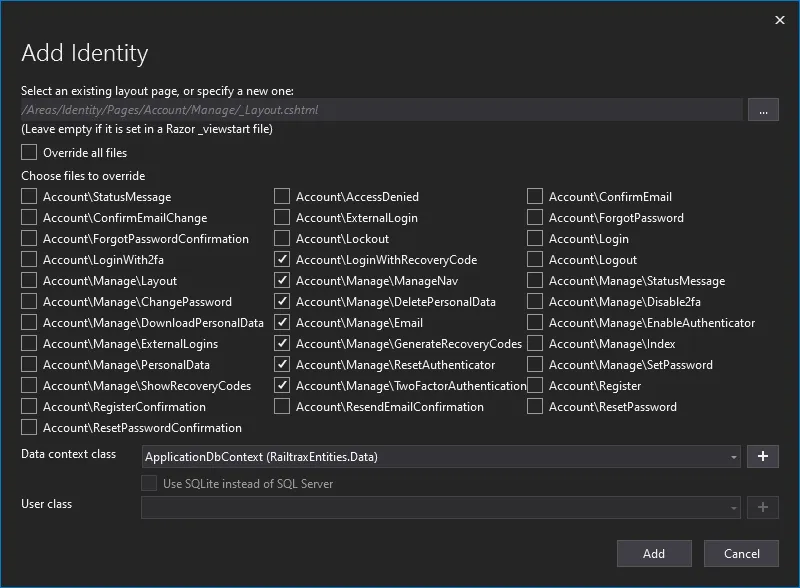Check Account\Manage\Index

[x=535, y=343]
